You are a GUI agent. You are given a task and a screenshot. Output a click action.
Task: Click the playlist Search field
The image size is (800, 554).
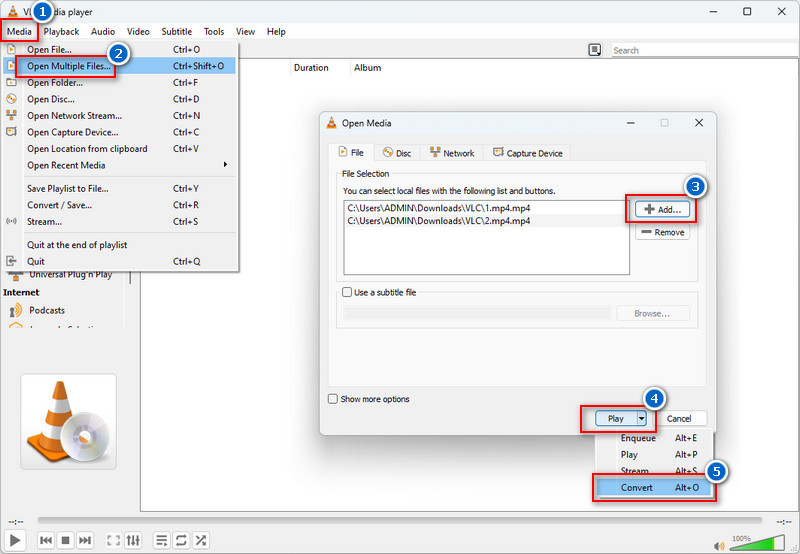pos(704,50)
